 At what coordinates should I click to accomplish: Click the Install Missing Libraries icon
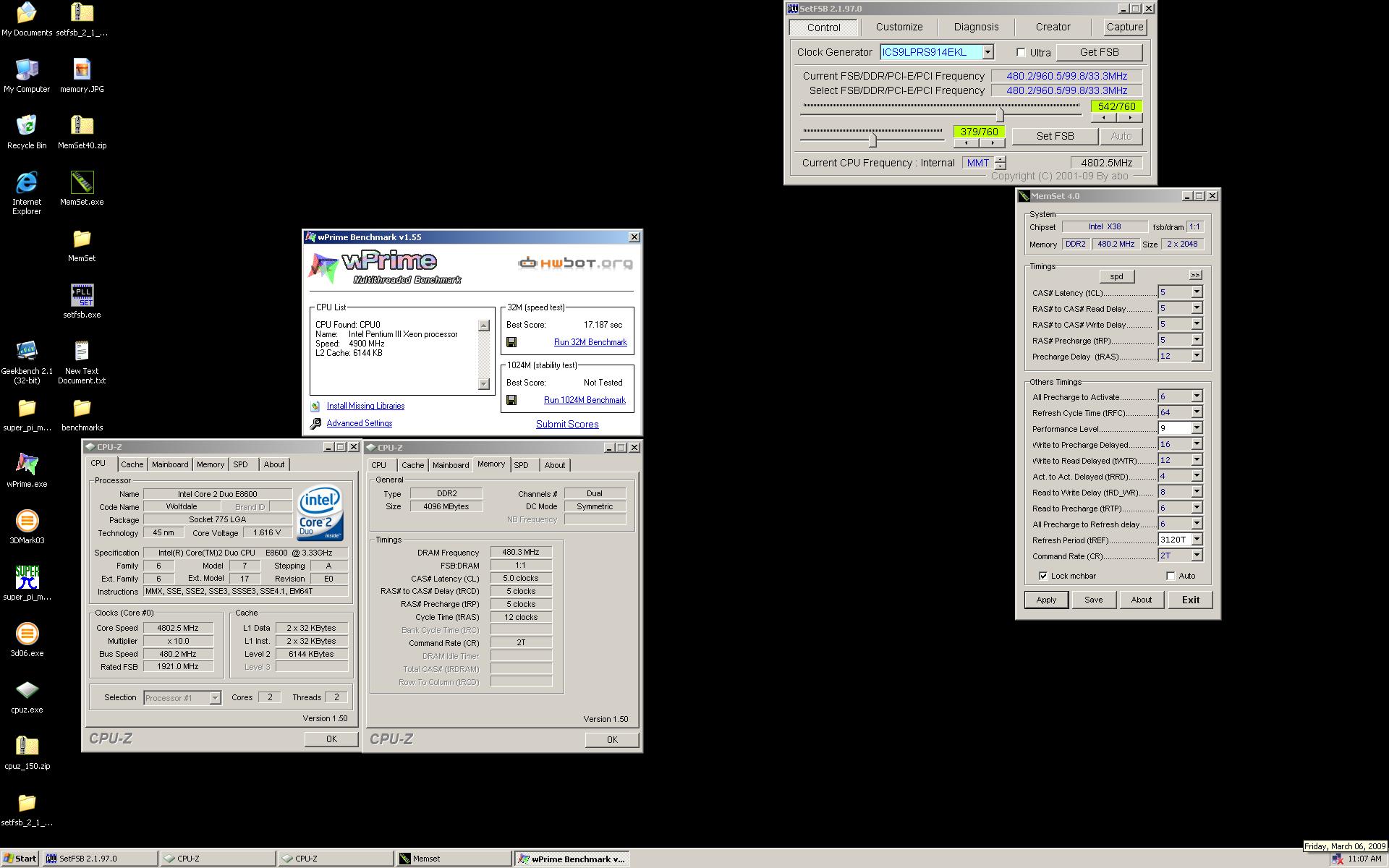pyautogui.click(x=315, y=407)
